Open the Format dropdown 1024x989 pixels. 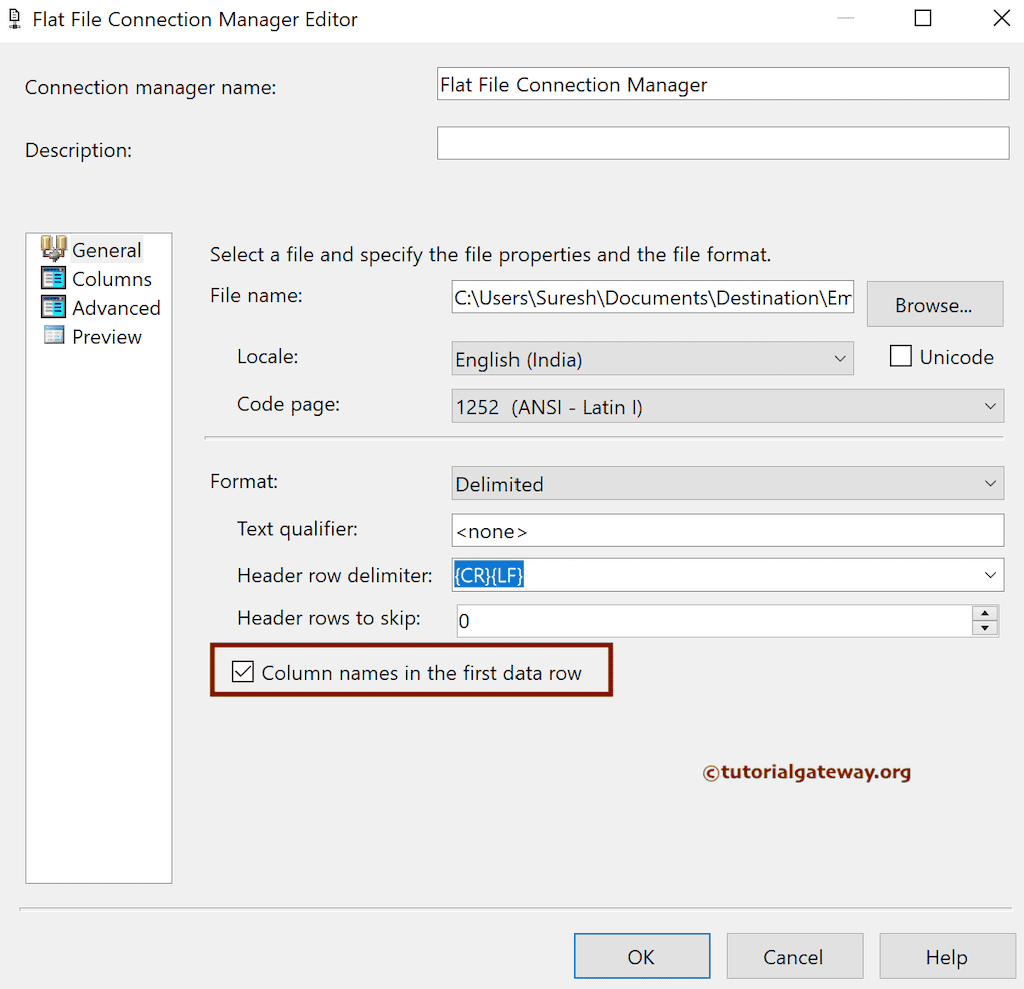[990, 483]
